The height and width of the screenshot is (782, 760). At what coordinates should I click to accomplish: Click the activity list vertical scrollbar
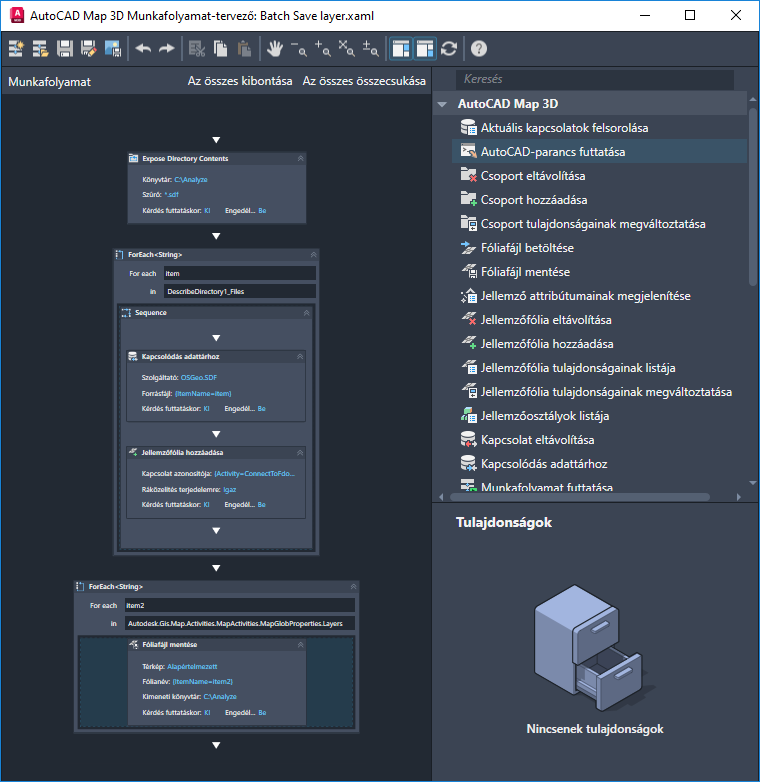(x=753, y=197)
